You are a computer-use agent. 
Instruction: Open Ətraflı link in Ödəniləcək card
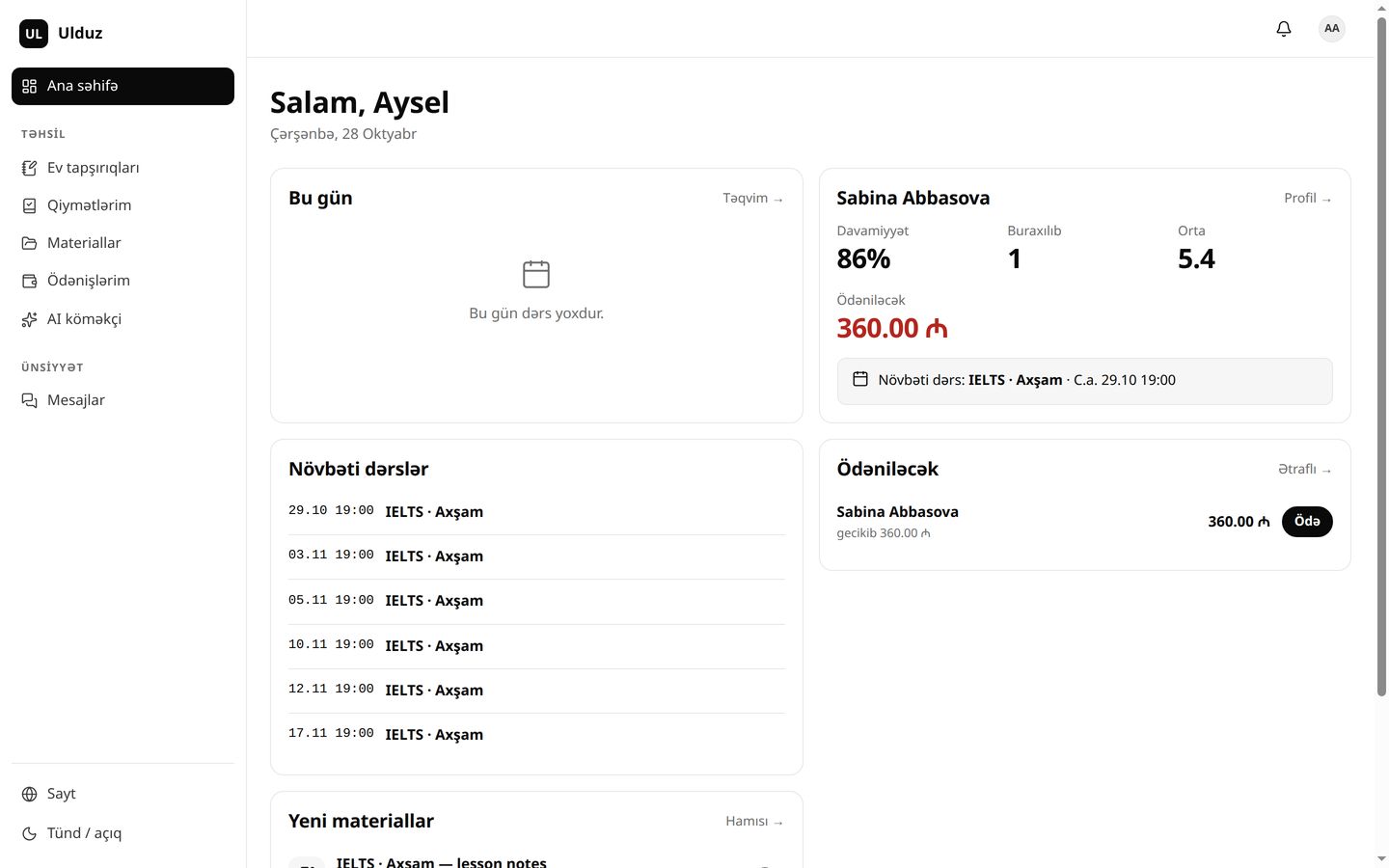tap(1305, 469)
